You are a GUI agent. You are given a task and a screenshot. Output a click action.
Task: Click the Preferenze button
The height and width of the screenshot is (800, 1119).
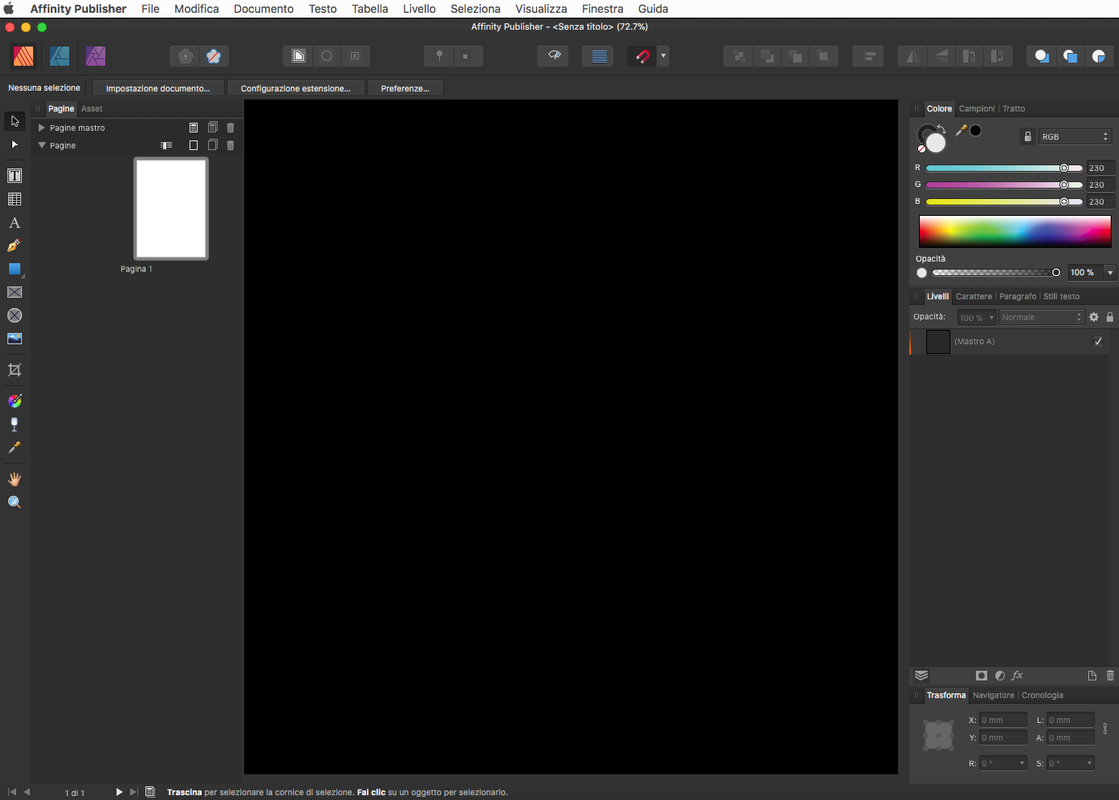pyautogui.click(x=405, y=88)
